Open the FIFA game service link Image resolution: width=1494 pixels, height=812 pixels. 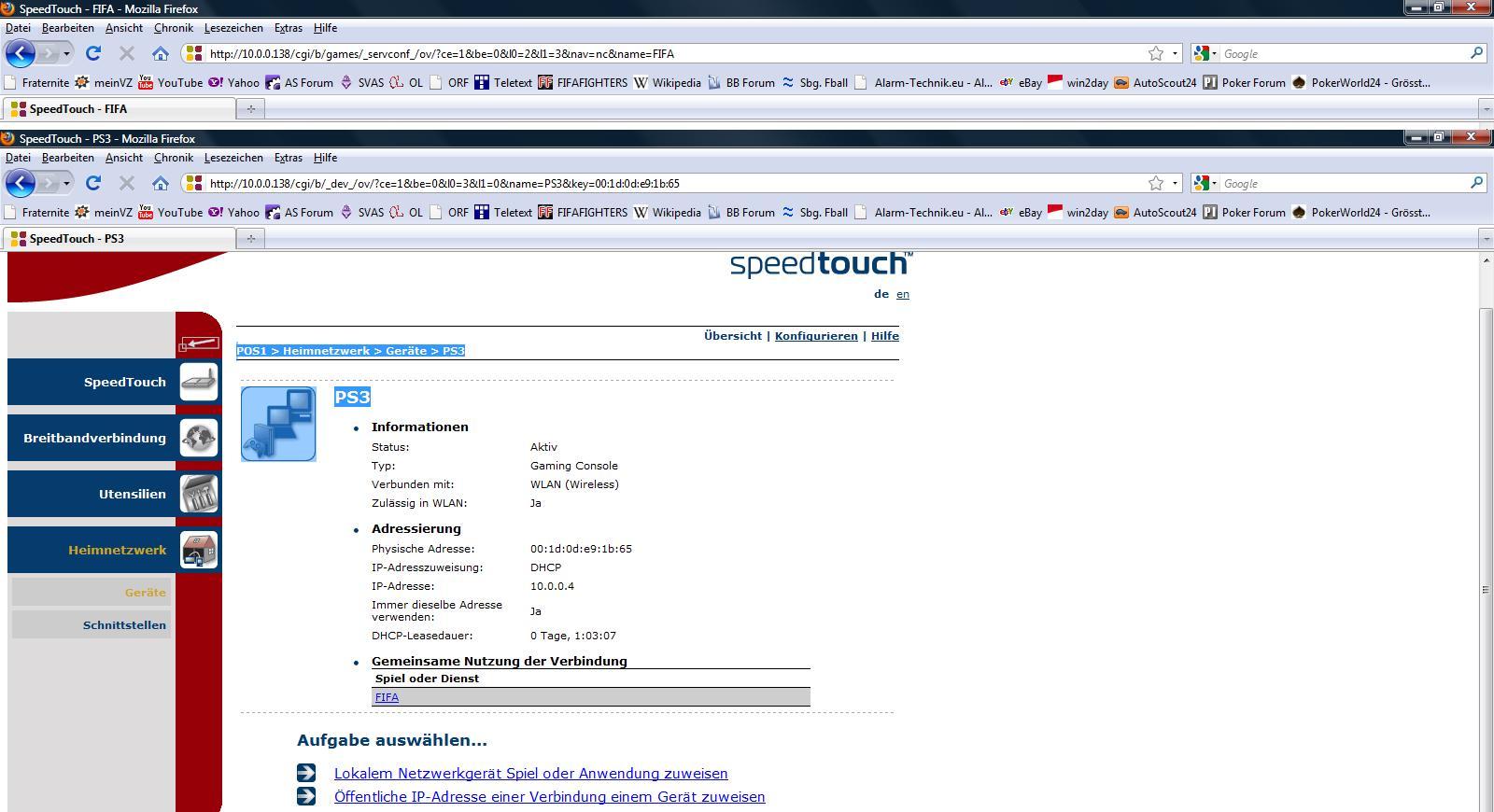[x=387, y=697]
